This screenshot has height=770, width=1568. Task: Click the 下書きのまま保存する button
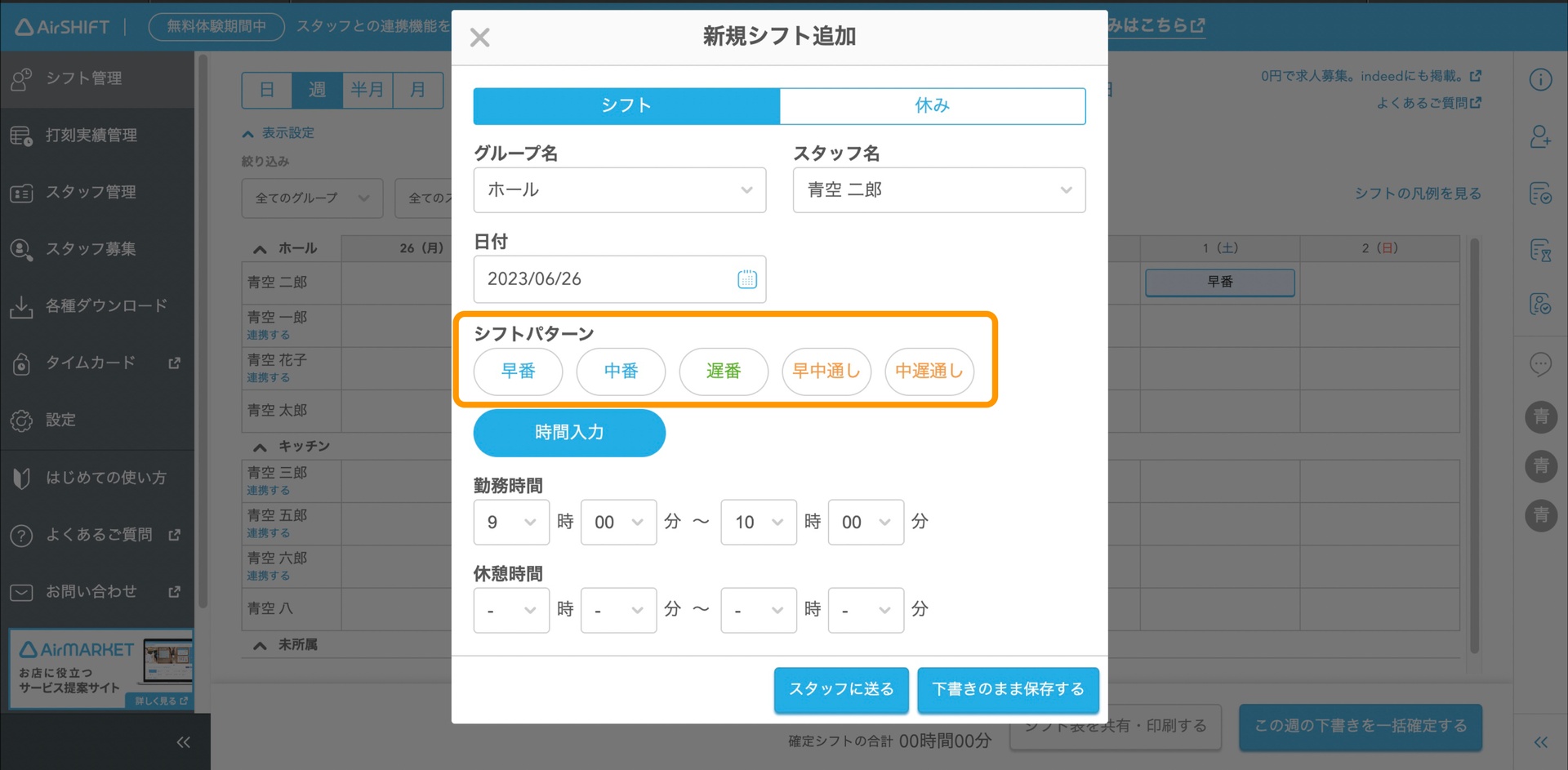(x=1008, y=690)
